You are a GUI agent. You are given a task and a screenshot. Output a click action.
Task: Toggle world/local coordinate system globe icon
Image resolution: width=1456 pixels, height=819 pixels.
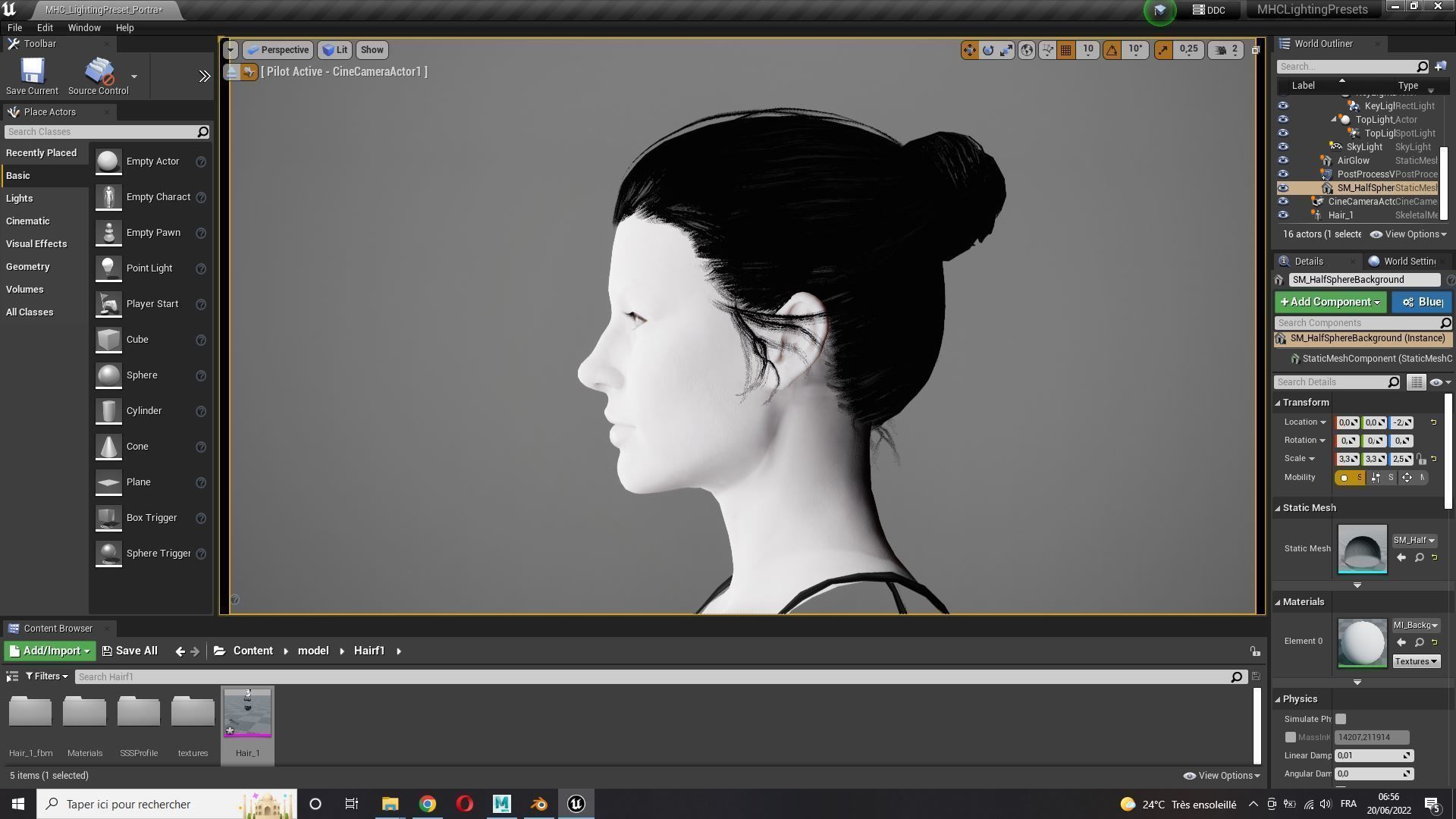pyautogui.click(x=1027, y=50)
